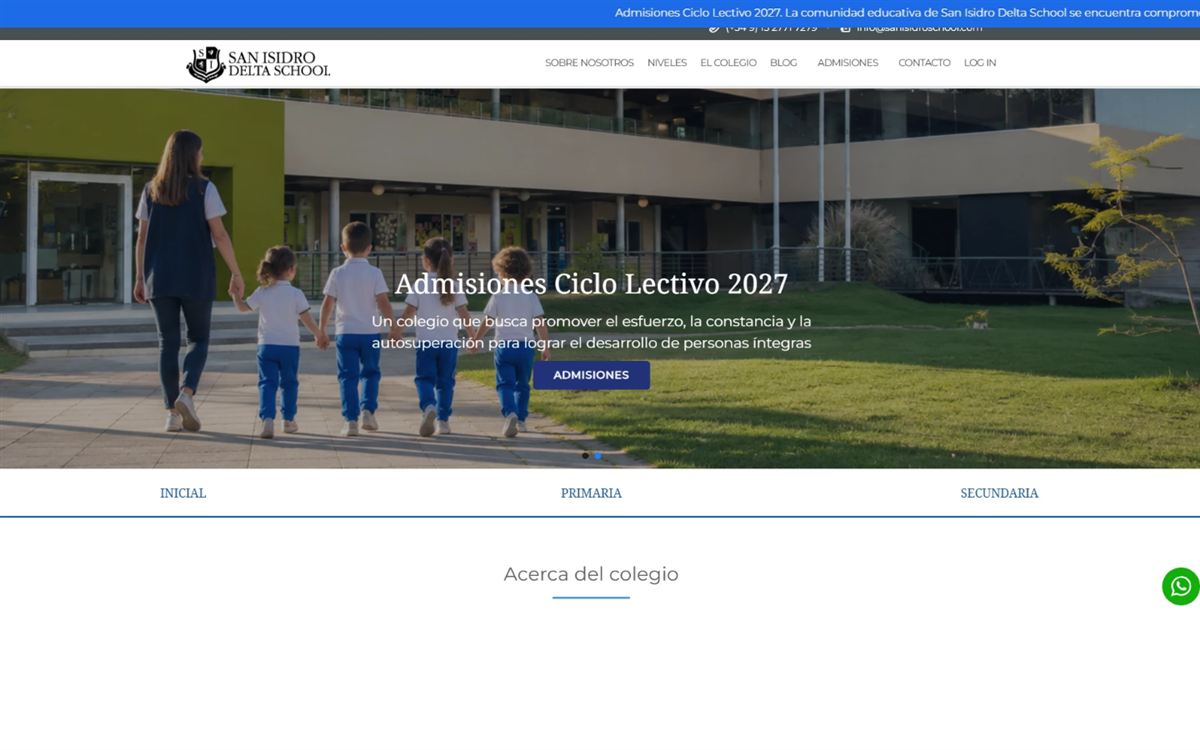Select the second carousel slide dot
The image size is (1200, 750).
tap(598, 456)
